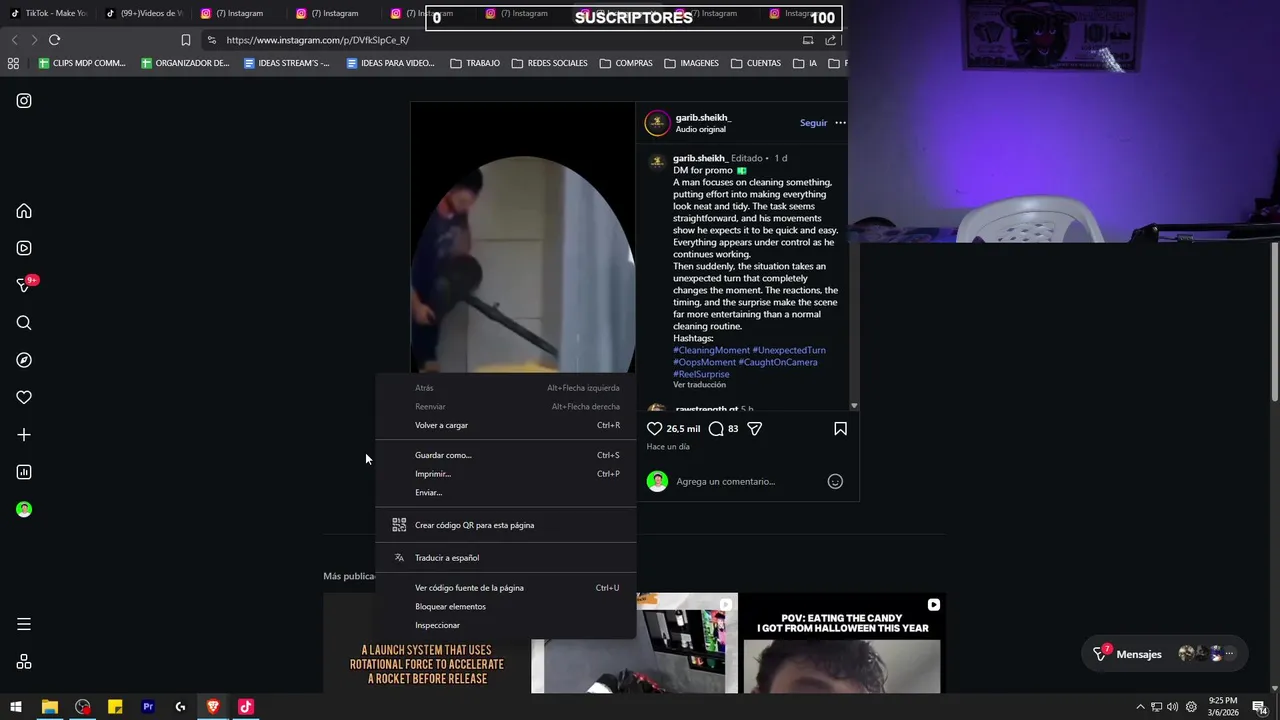Choose Enviar... from the context menu
Viewport: 1280px width, 720px height.
point(505,493)
